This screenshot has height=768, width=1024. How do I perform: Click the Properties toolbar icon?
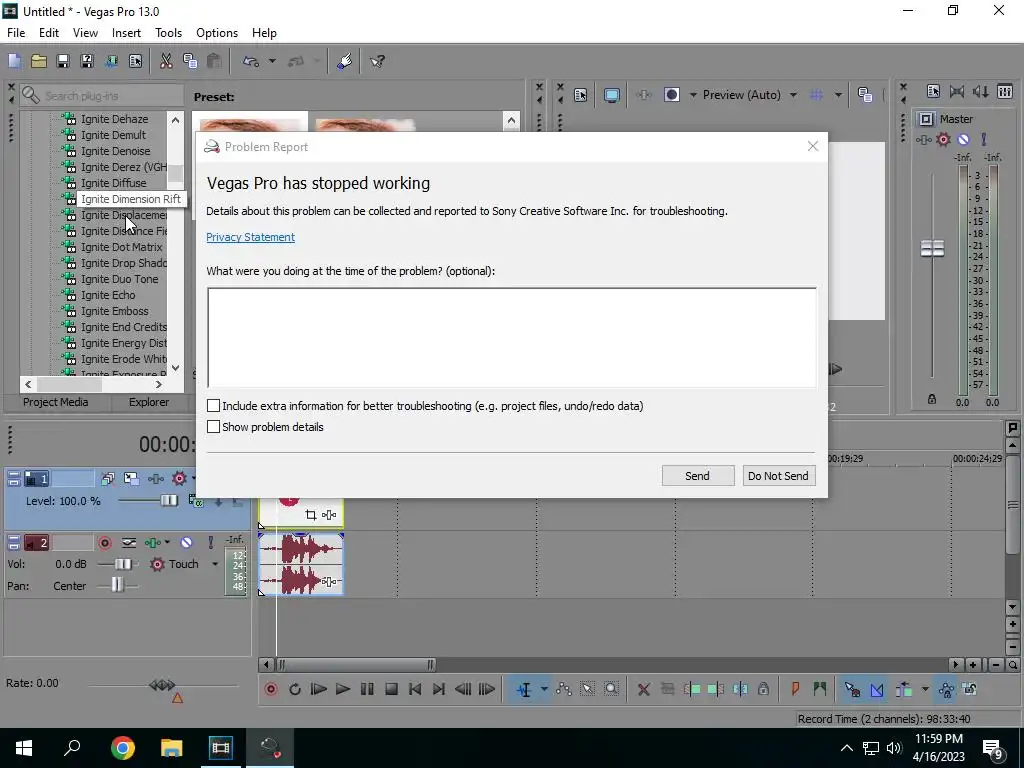(135, 61)
